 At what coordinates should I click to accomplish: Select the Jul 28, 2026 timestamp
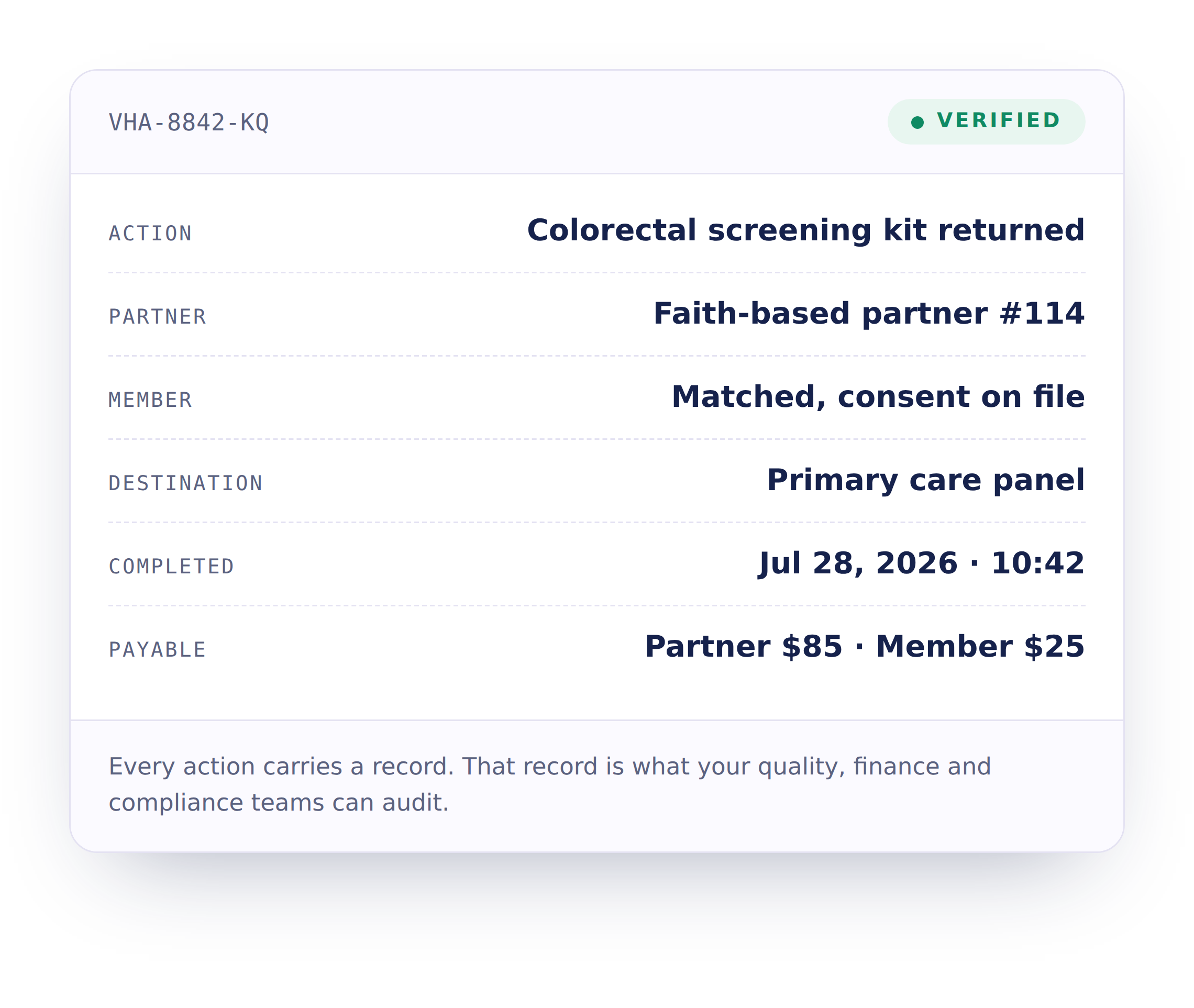pos(857,564)
